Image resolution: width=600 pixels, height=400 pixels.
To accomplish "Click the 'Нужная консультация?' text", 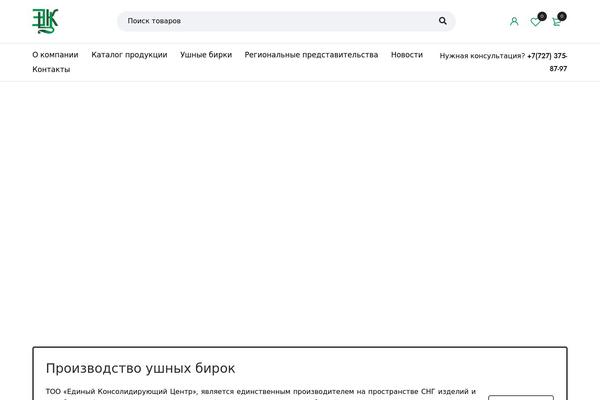I will (482, 56).
